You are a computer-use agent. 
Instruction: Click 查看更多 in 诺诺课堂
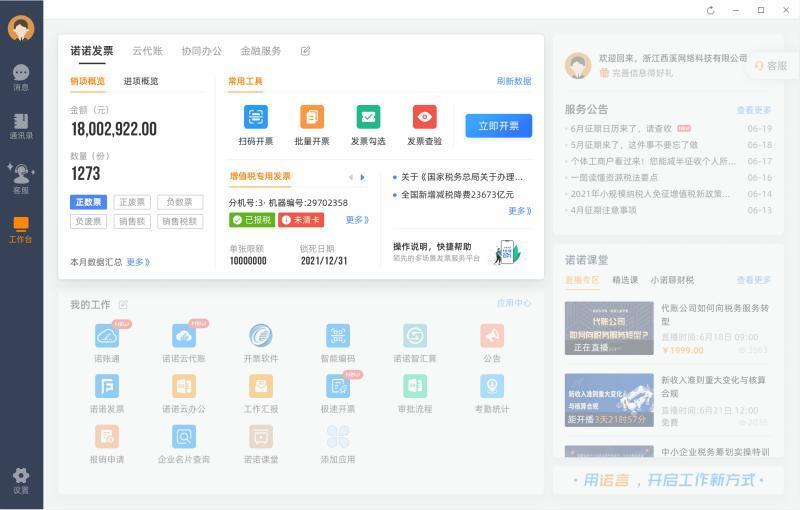[x=754, y=280]
